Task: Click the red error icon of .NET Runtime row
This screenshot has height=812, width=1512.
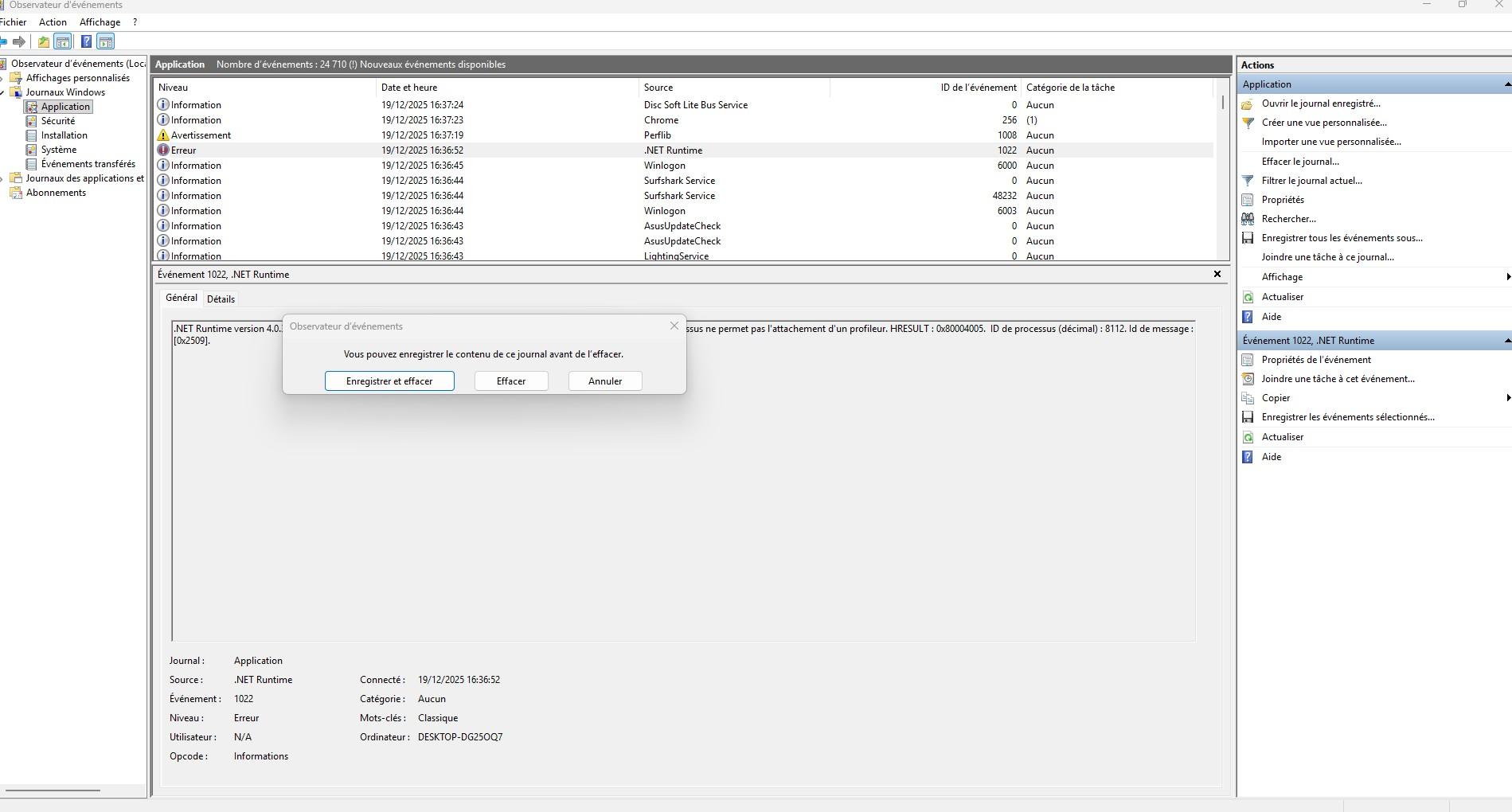Action: 163,150
